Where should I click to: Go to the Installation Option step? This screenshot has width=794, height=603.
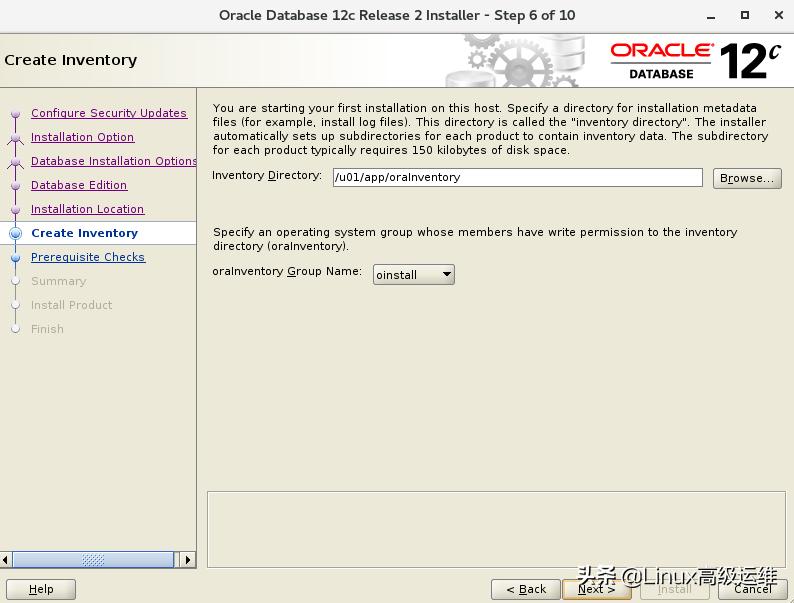83,137
